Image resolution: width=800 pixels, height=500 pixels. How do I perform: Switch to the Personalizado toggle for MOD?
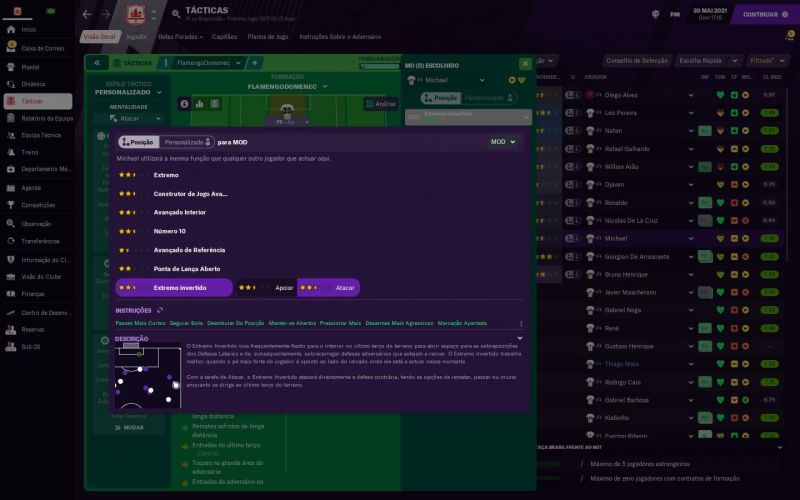pyautogui.click(x=187, y=142)
